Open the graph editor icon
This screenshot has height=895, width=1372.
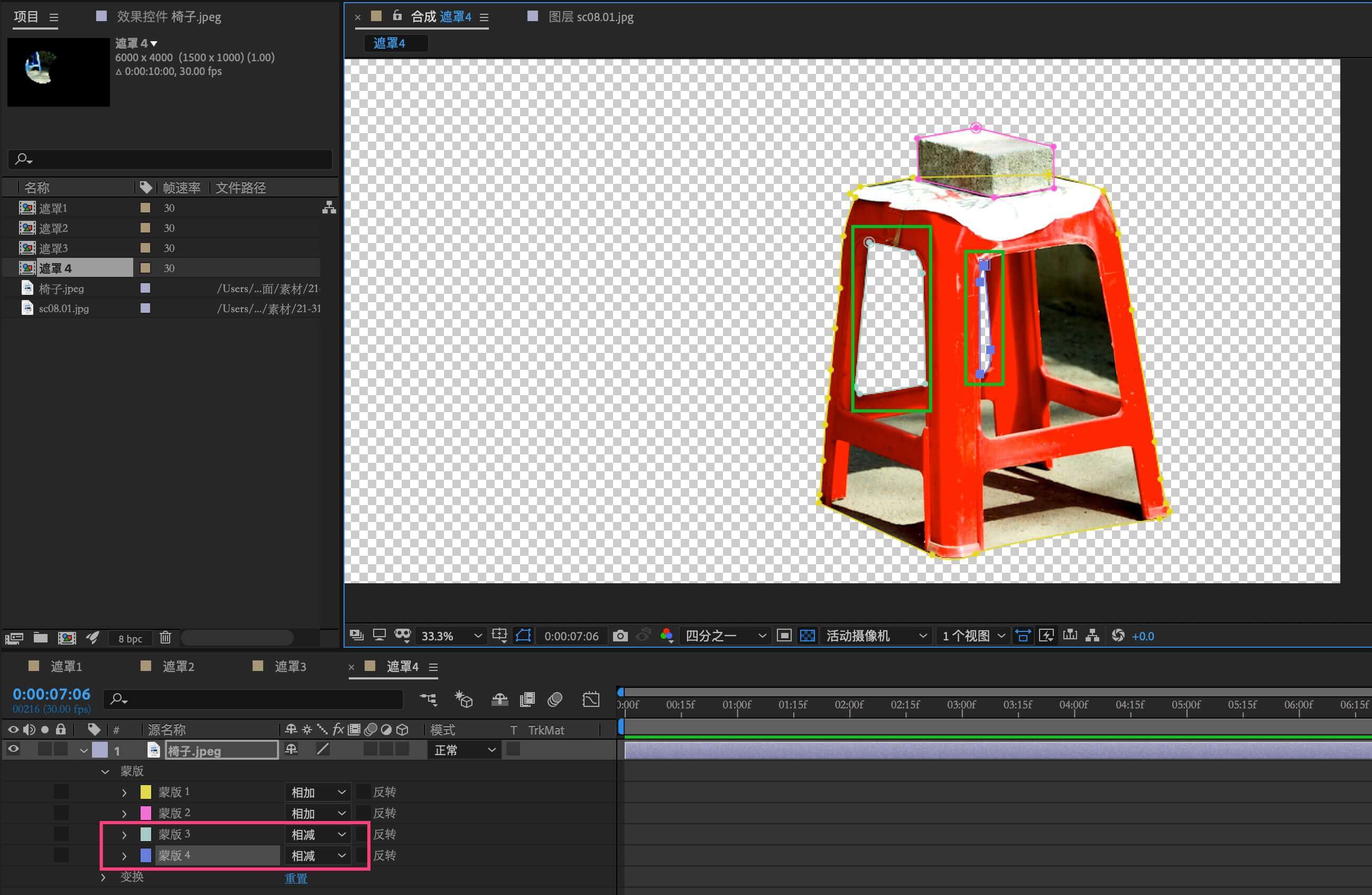click(x=591, y=700)
